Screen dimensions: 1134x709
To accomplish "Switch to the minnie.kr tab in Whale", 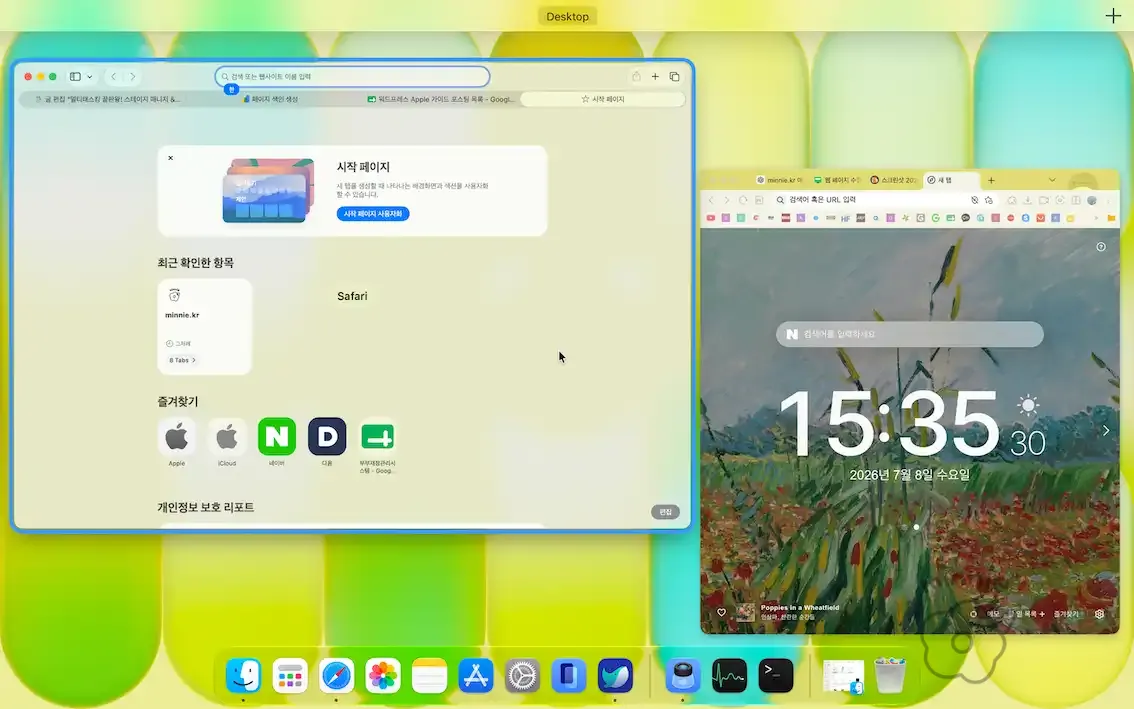I will [780, 180].
